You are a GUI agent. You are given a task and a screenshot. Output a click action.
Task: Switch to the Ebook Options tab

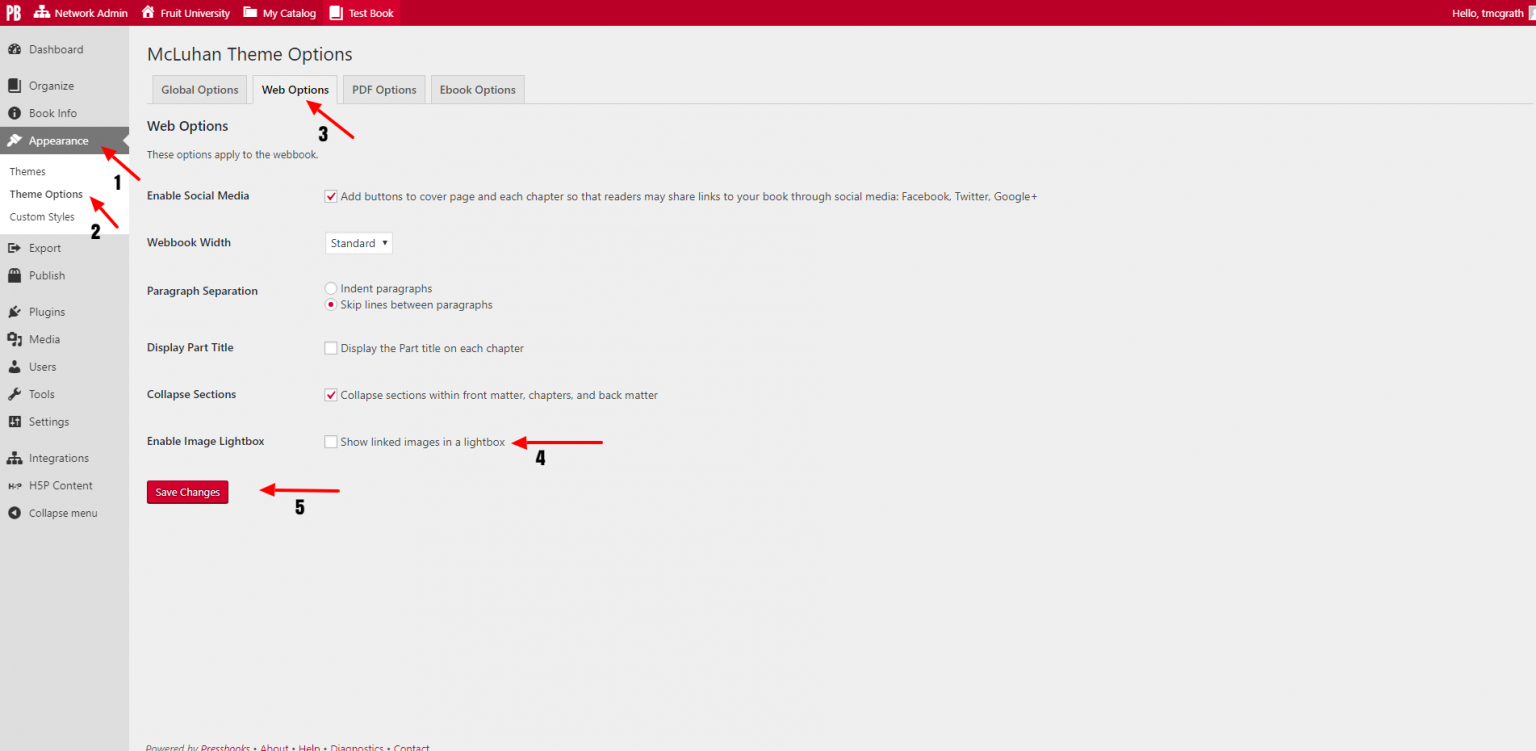[x=478, y=90]
